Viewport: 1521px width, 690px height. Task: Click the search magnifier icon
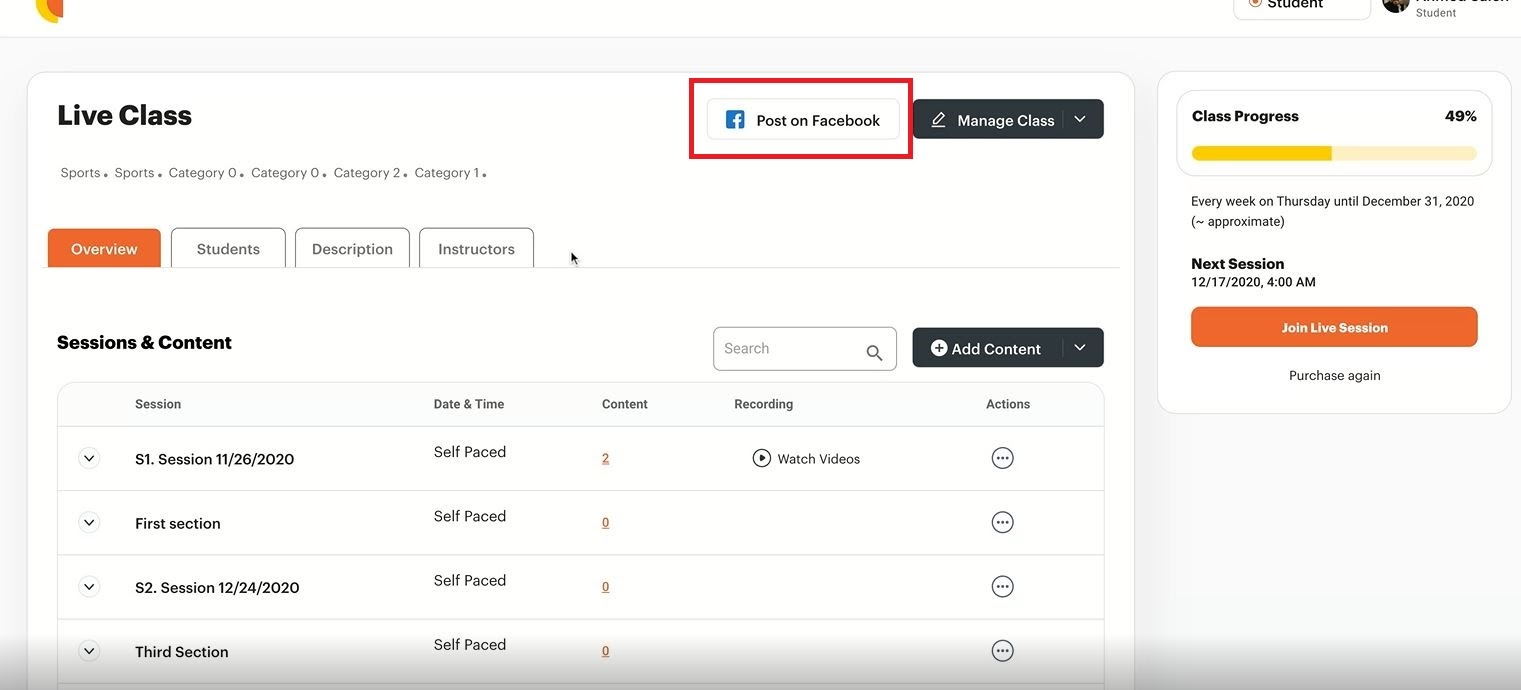[x=874, y=352]
